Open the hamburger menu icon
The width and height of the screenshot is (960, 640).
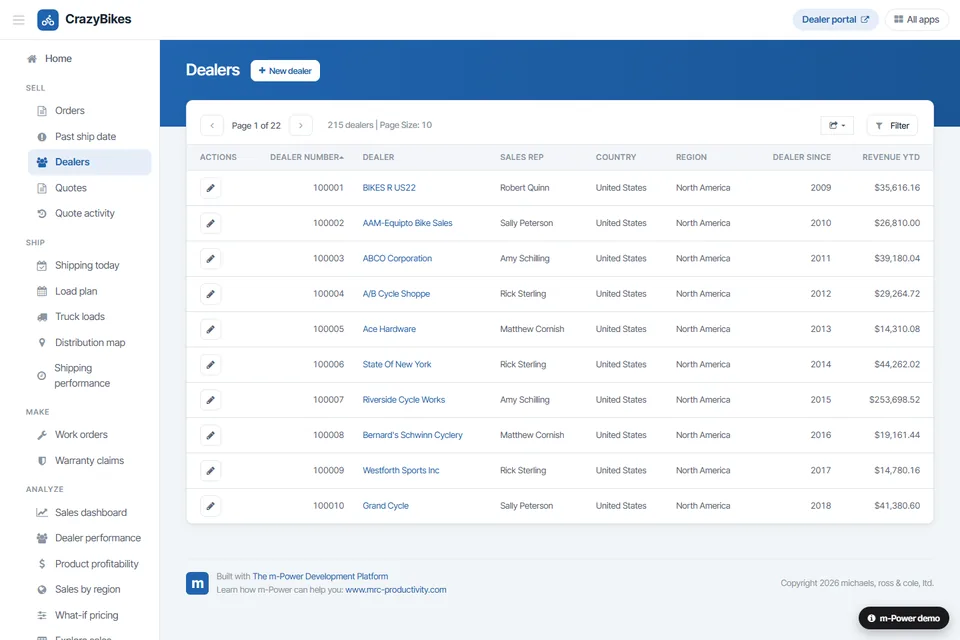tap(18, 20)
